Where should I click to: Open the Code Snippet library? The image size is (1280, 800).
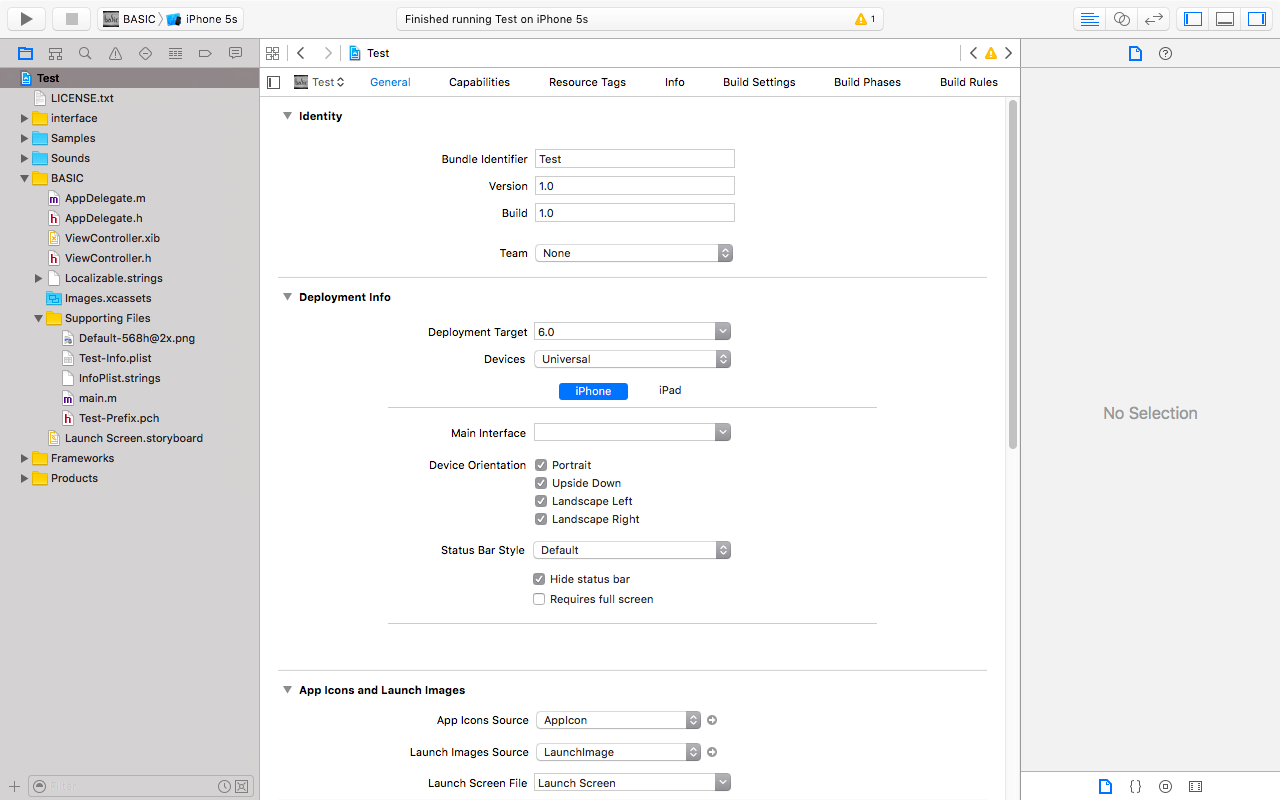[x=1135, y=787]
